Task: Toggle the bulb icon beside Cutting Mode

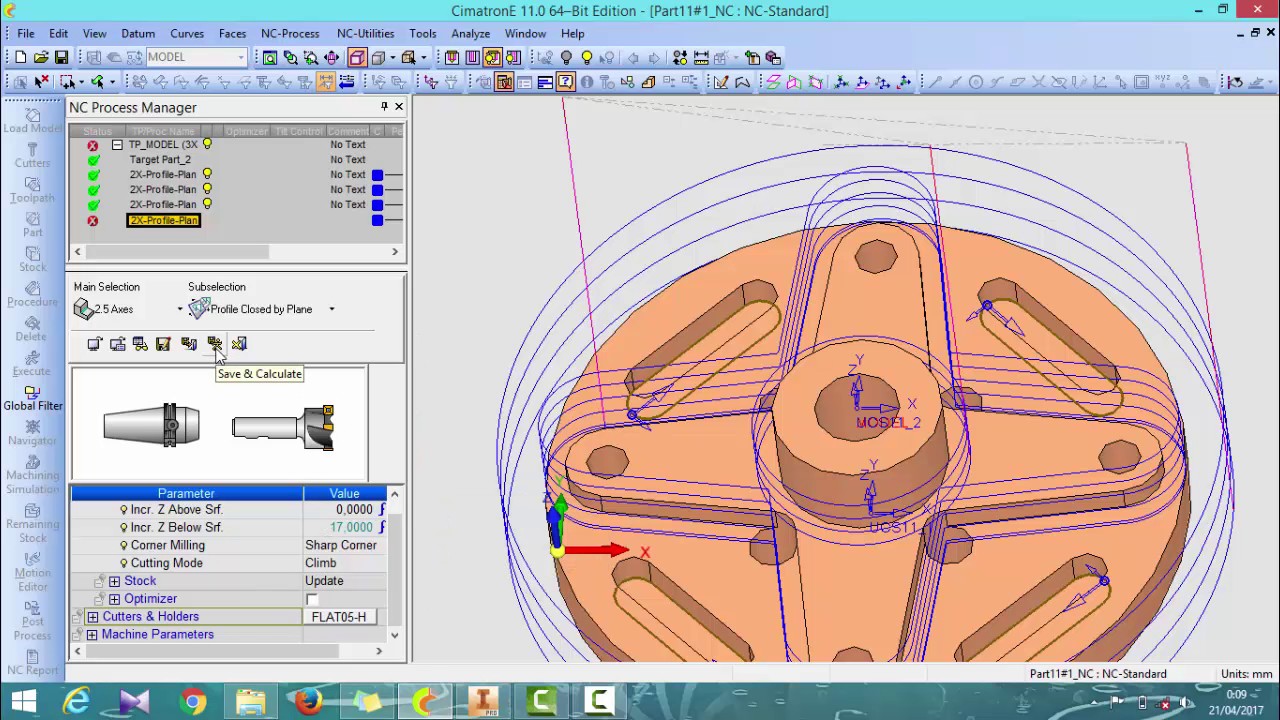Action: [124, 563]
